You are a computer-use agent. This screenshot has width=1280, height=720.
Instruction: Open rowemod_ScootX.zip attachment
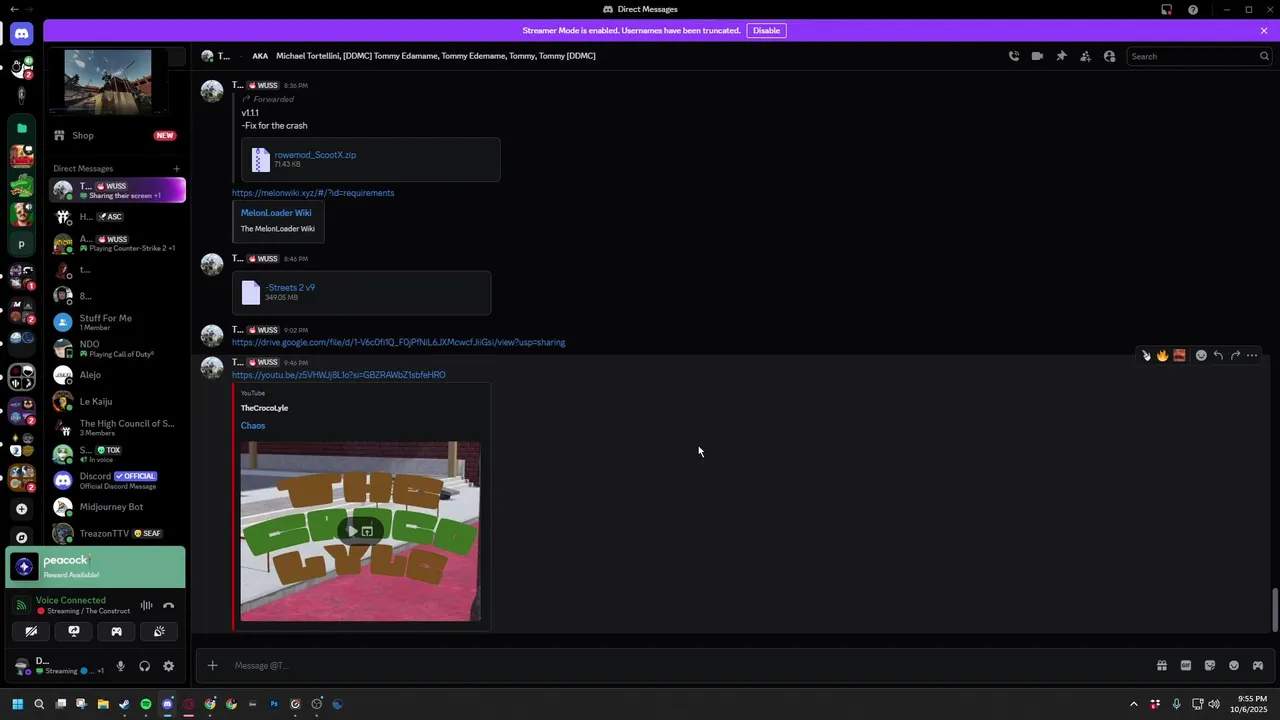tap(315, 155)
